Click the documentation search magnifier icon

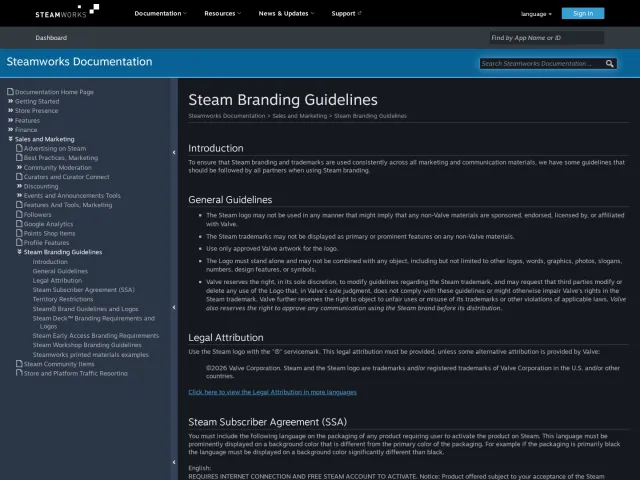609,64
